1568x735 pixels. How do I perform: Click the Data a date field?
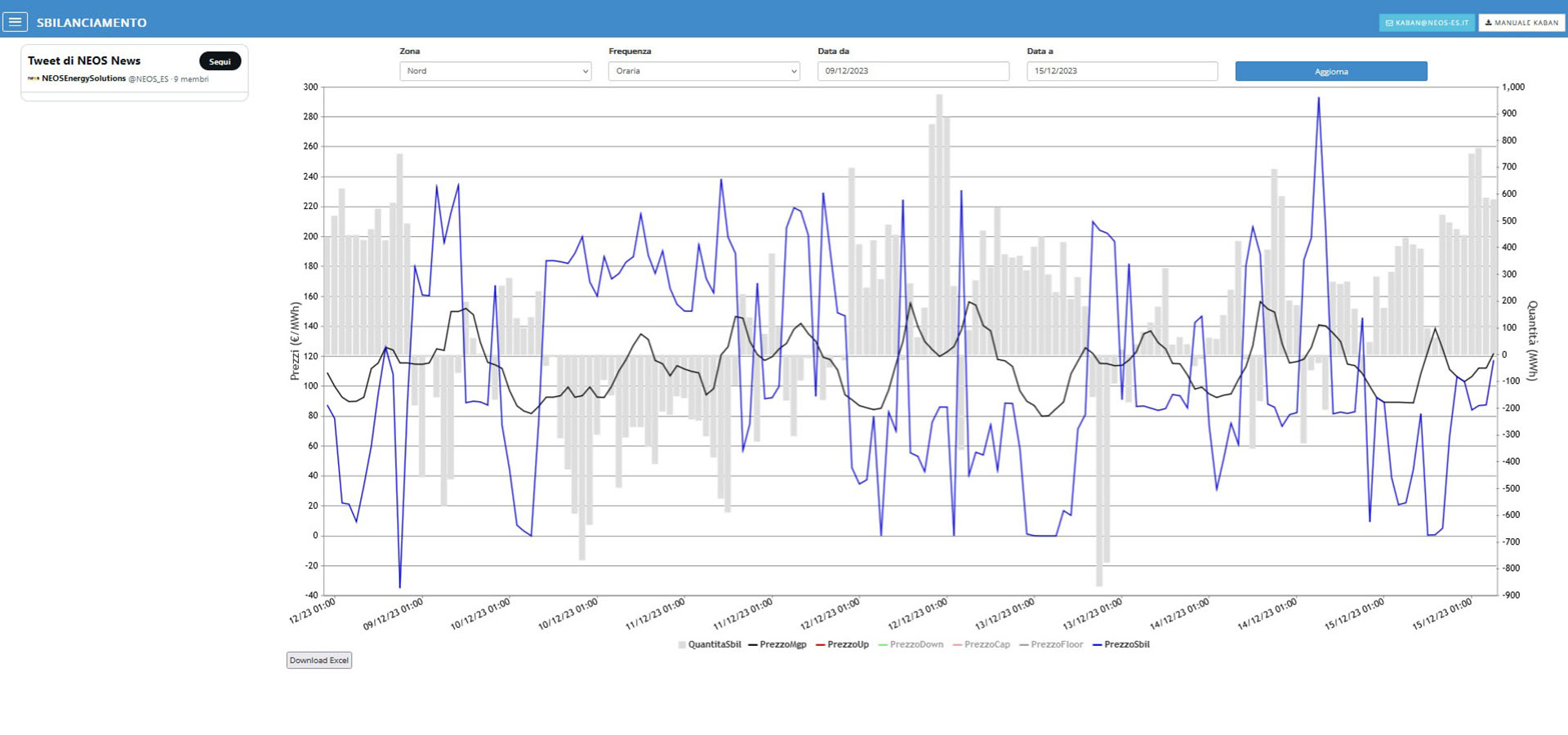[x=1121, y=71]
